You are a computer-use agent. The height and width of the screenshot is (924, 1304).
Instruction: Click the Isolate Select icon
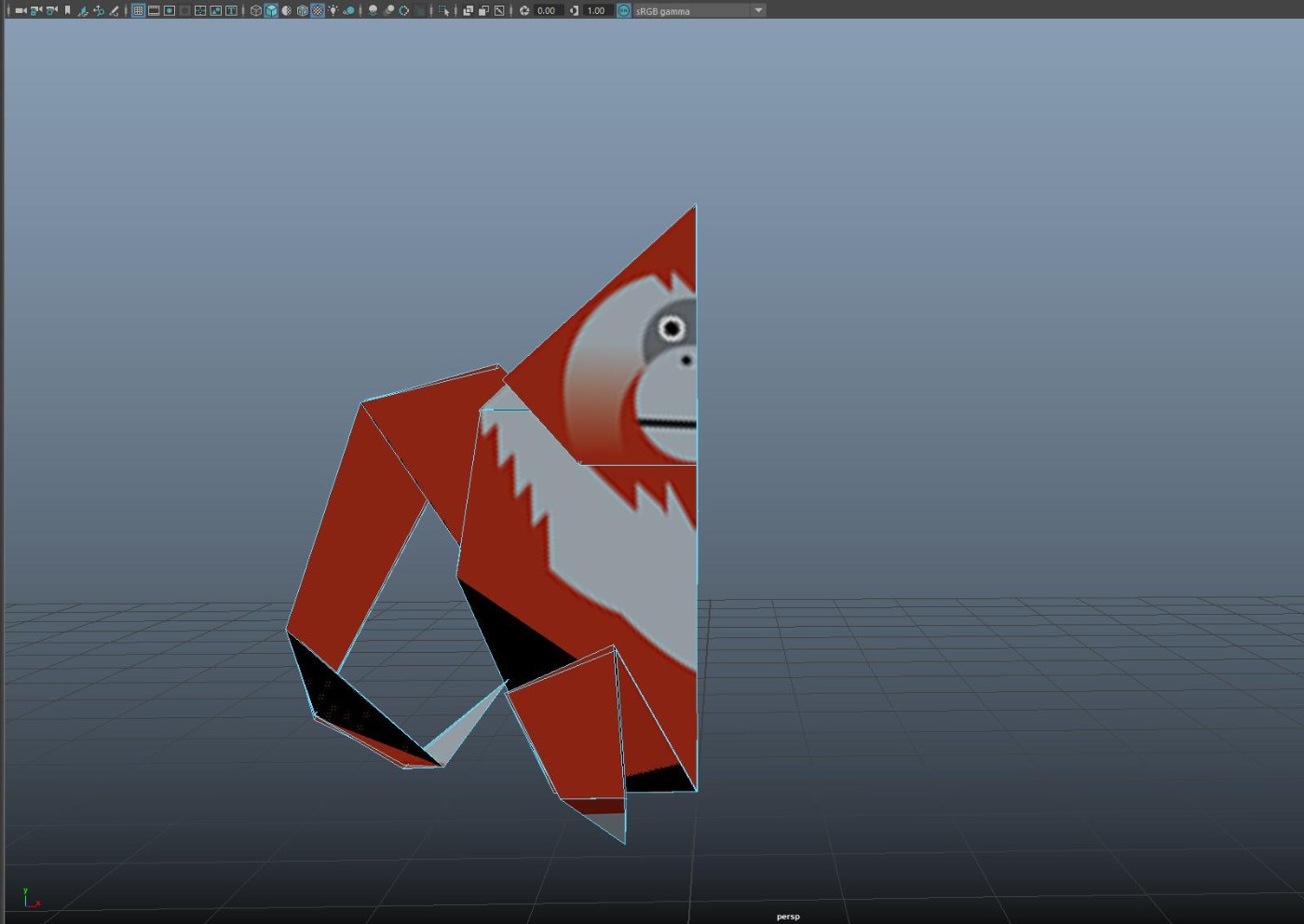coord(444,10)
